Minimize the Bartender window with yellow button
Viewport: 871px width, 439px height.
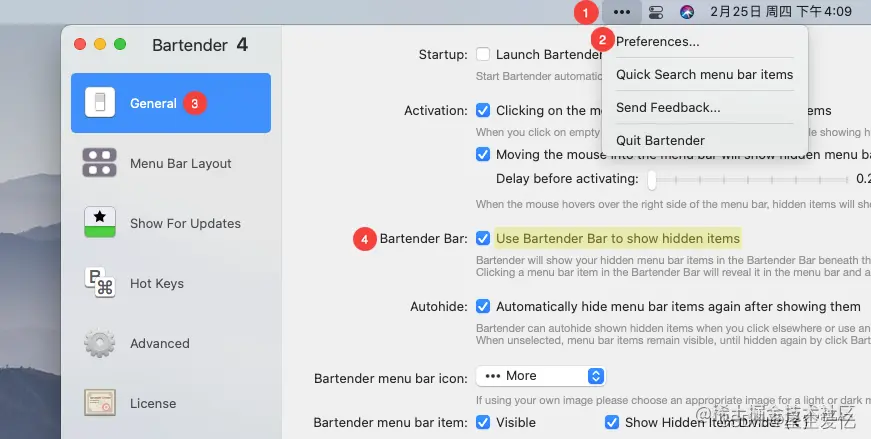click(100, 44)
